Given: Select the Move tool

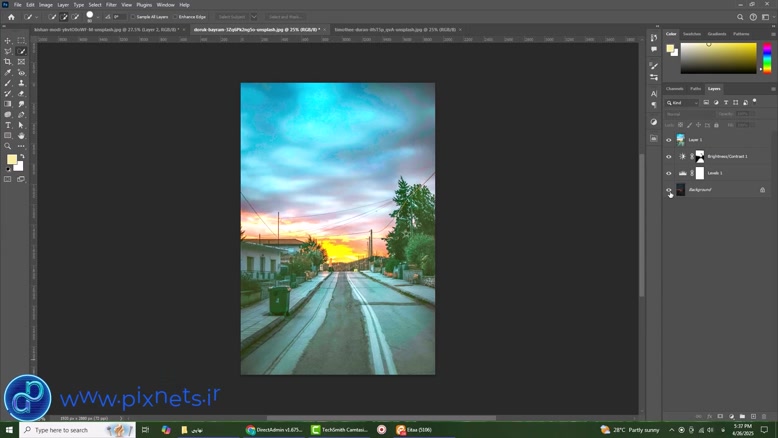Looking at the screenshot, I should [7, 41].
